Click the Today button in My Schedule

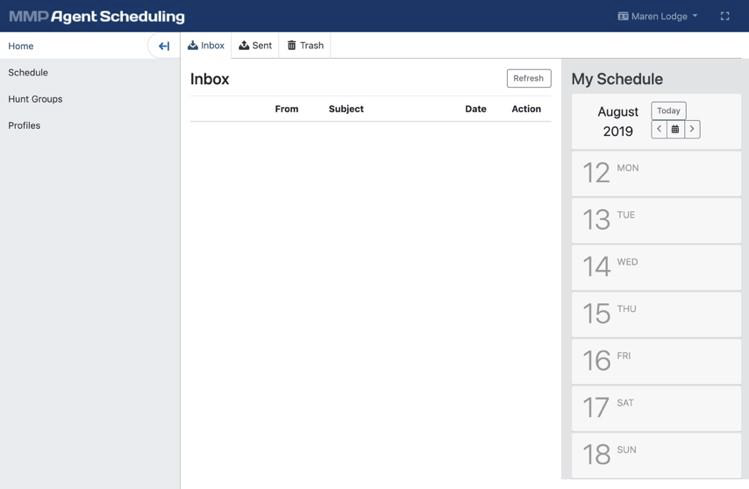(668, 111)
